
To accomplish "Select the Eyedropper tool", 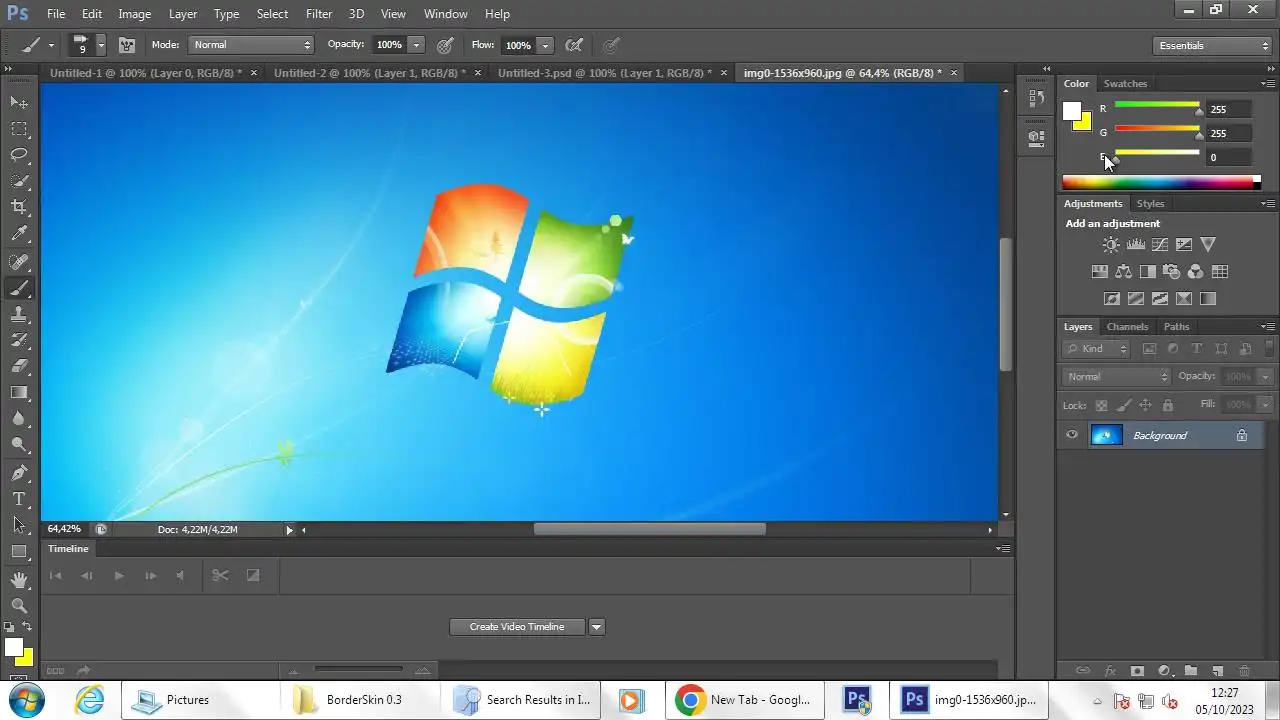I will (x=19, y=233).
